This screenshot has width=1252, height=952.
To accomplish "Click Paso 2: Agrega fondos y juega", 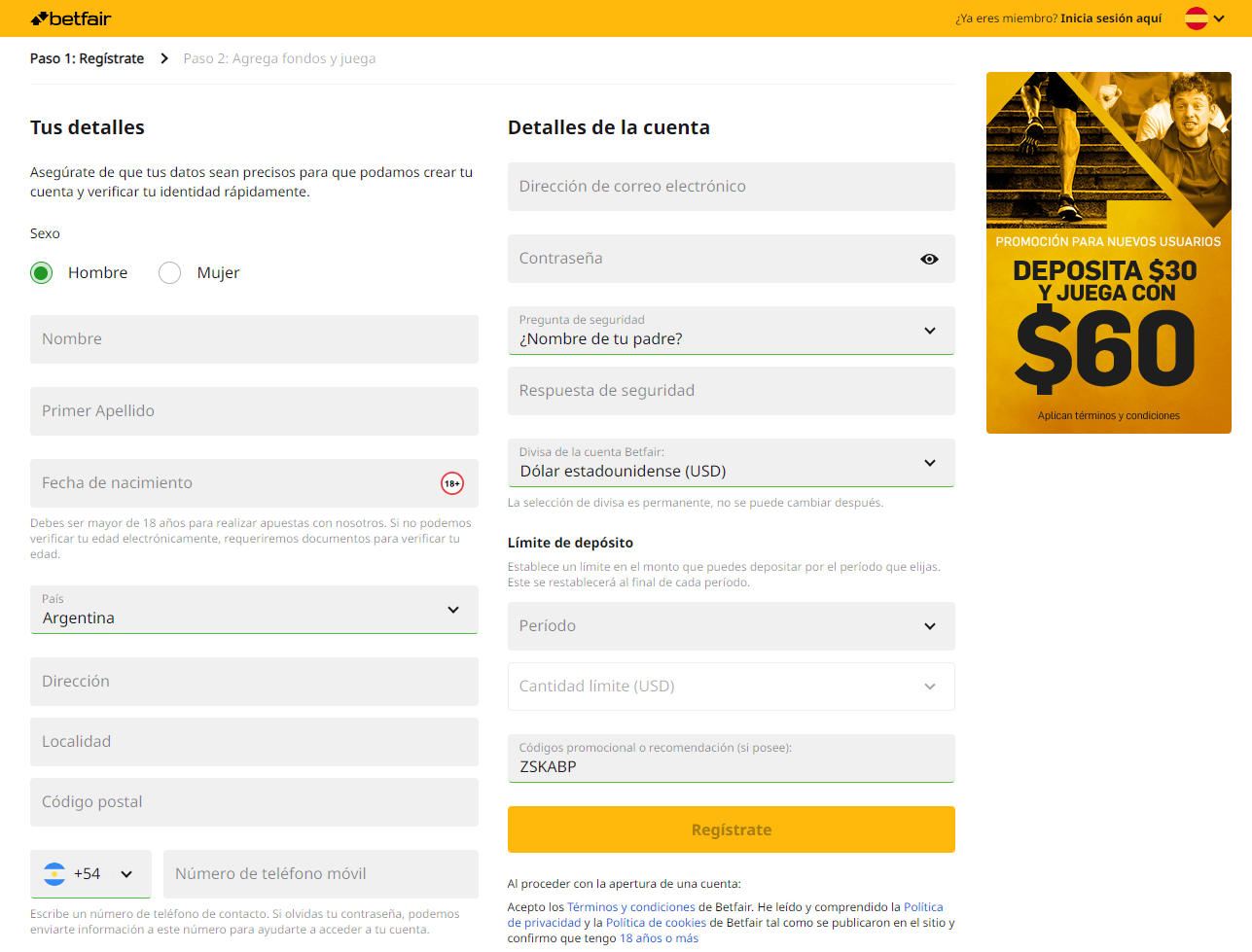I will tap(279, 58).
